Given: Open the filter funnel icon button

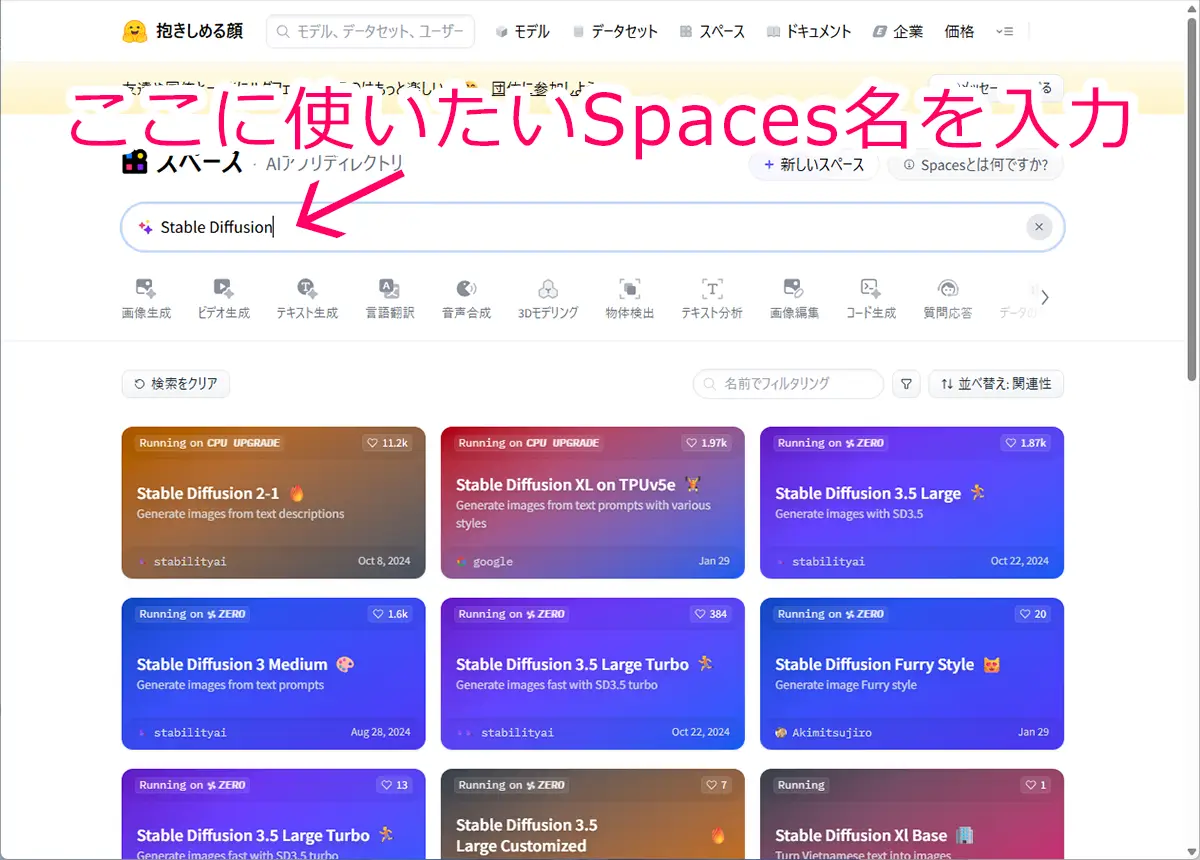Looking at the screenshot, I should [x=906, y=384].
